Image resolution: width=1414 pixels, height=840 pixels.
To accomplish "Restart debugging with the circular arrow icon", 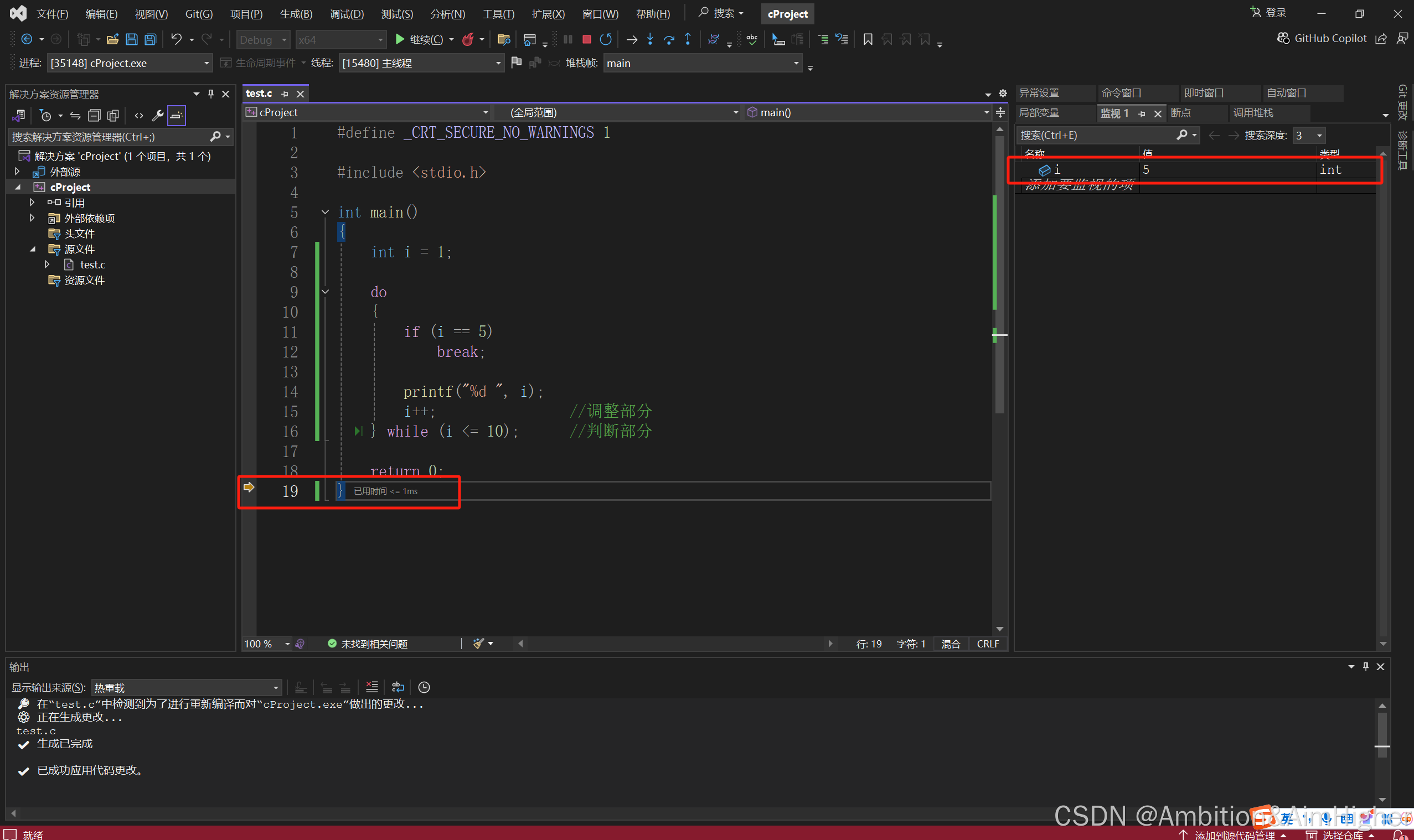I will (605, 39).
